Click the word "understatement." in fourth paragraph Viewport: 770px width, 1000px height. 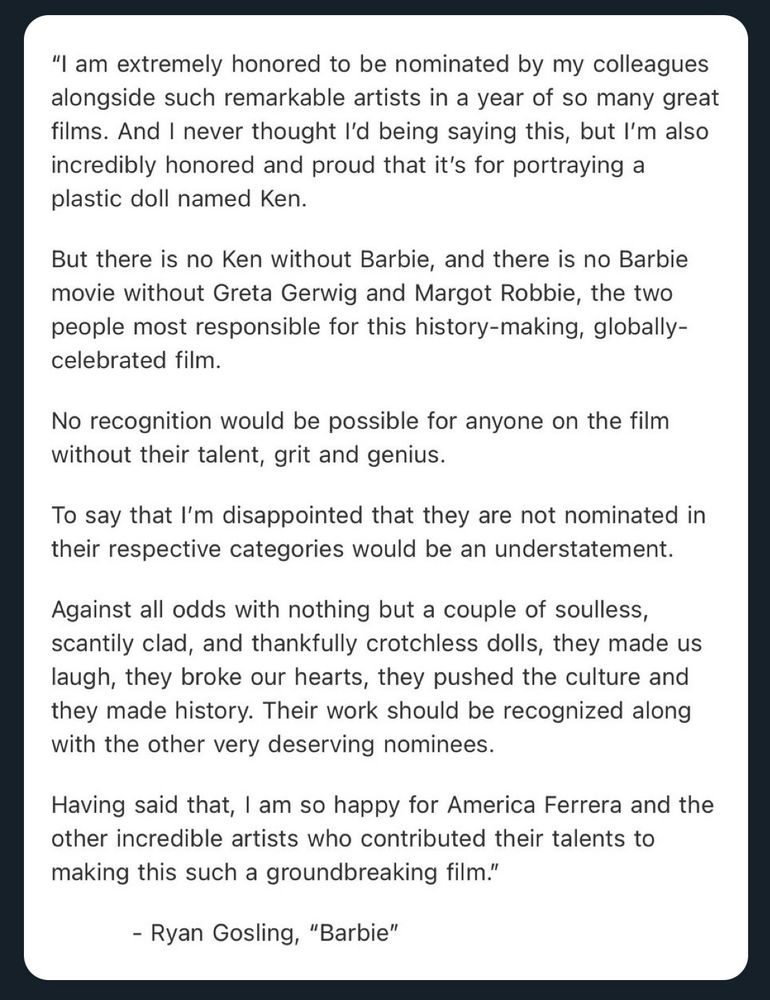(x=584, y=549)
